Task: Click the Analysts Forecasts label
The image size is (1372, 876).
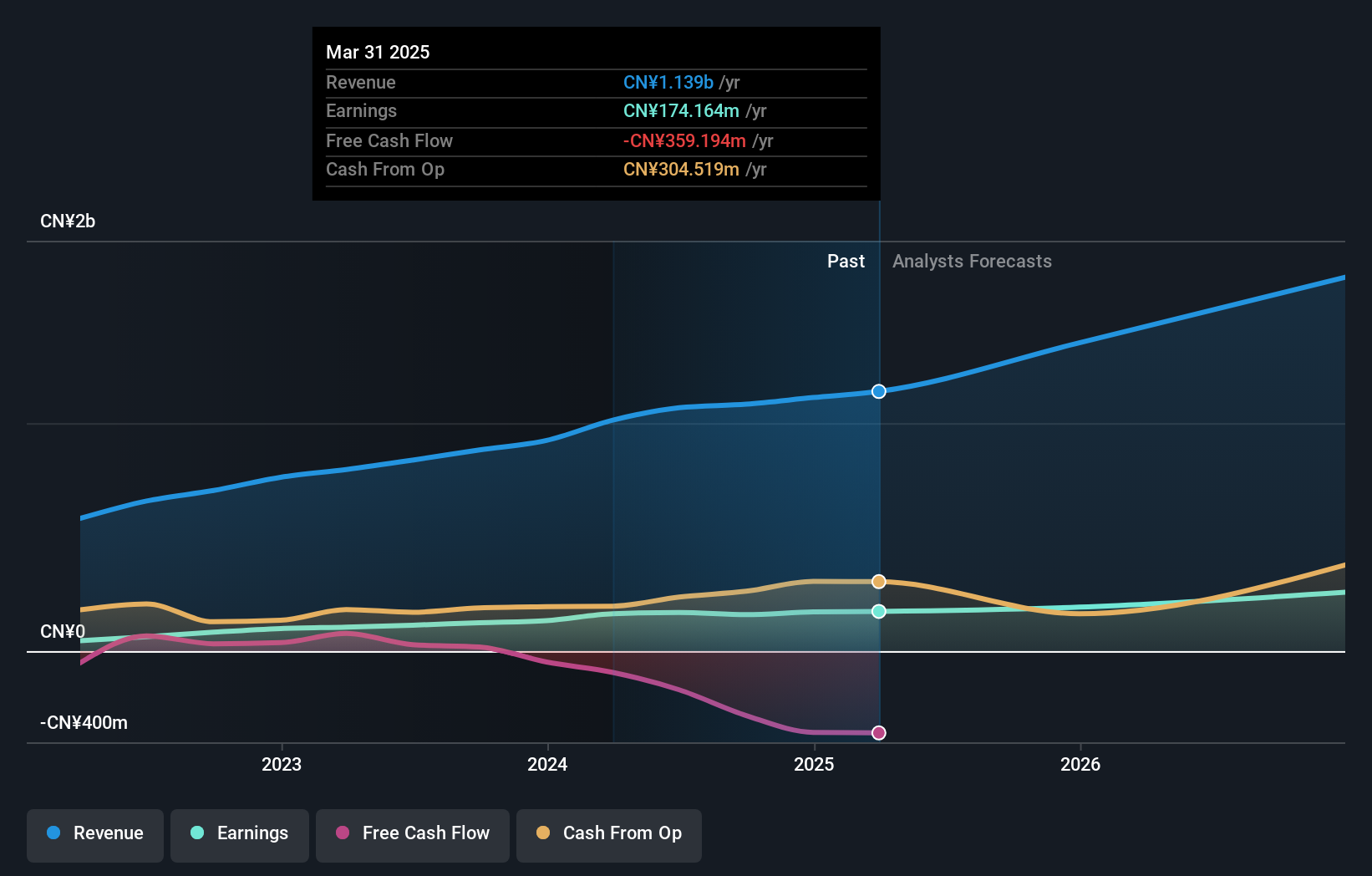Action: click(972, 262)
